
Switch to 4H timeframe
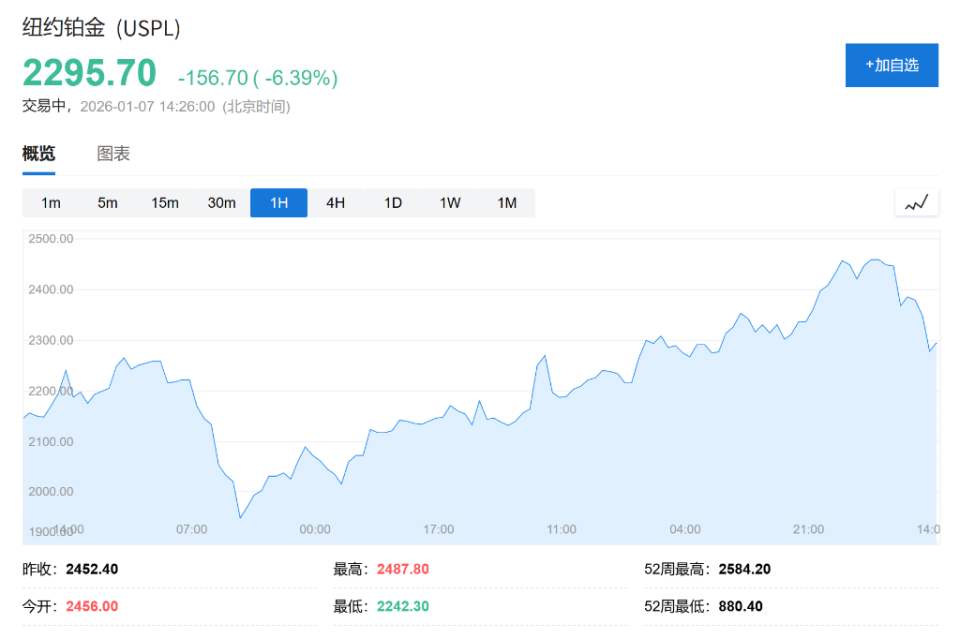pos(336,203)
